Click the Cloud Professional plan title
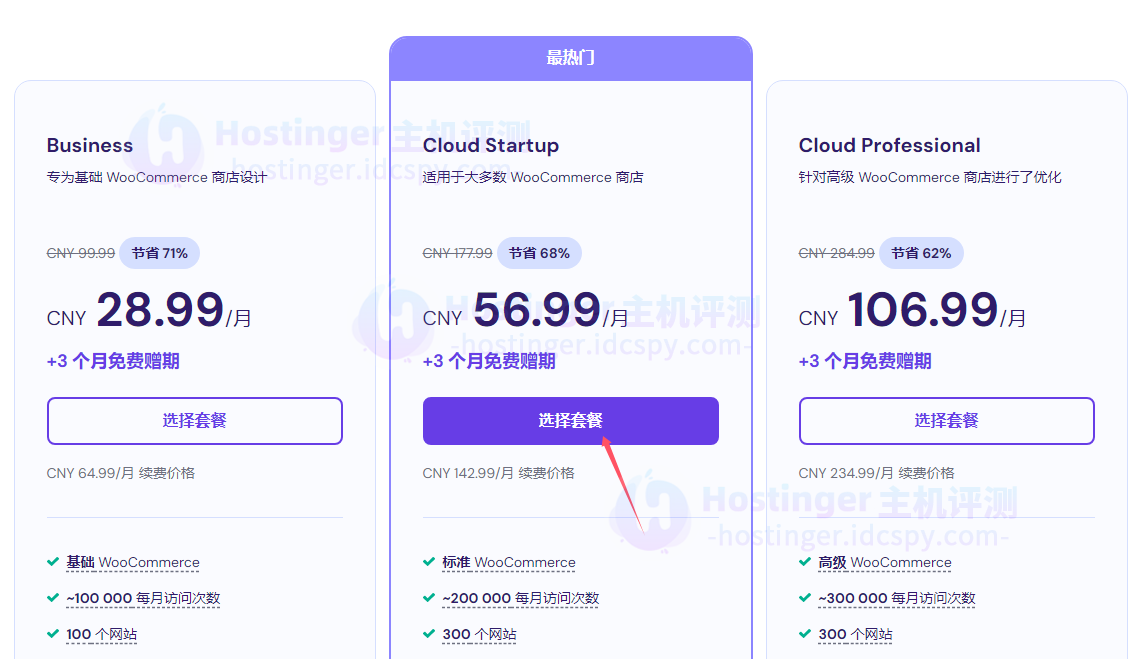 point(889,145)
